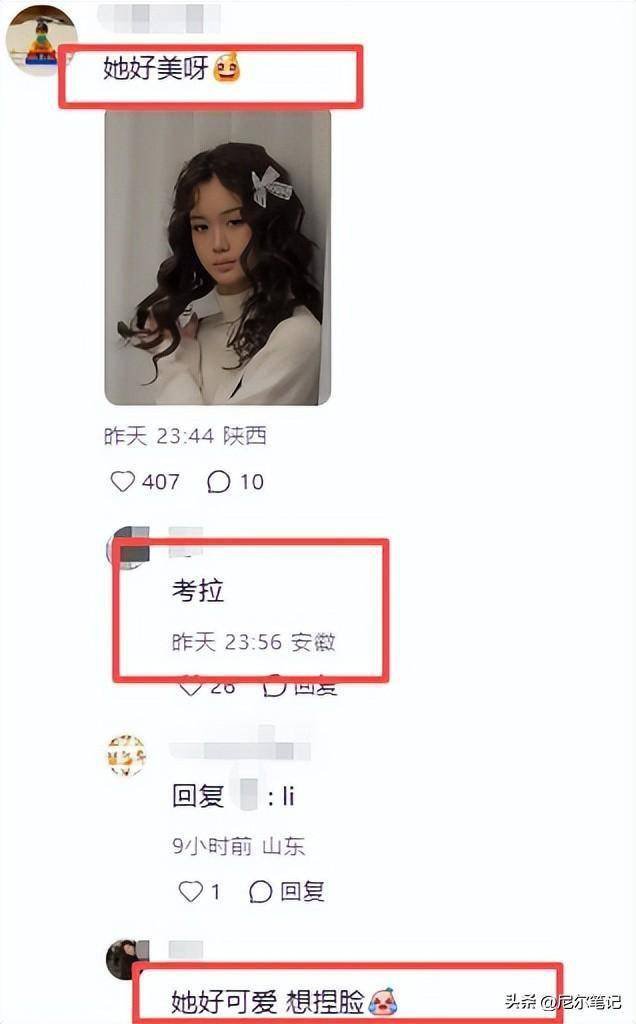Open the attached photo of curly-haired girl
Viewport: 636px width, 1024px height.
pyautogui.click(x=217, y=257)
